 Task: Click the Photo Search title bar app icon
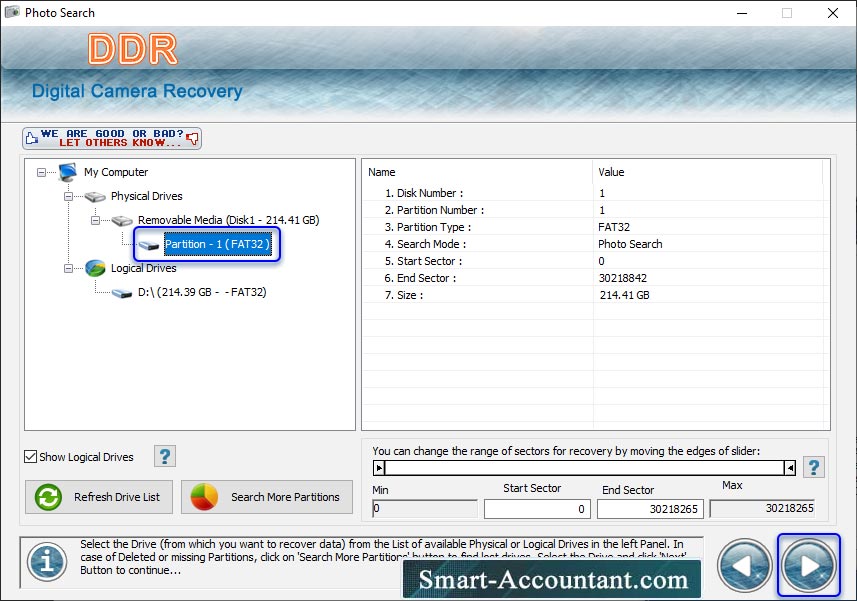click(x=12, y=12)
